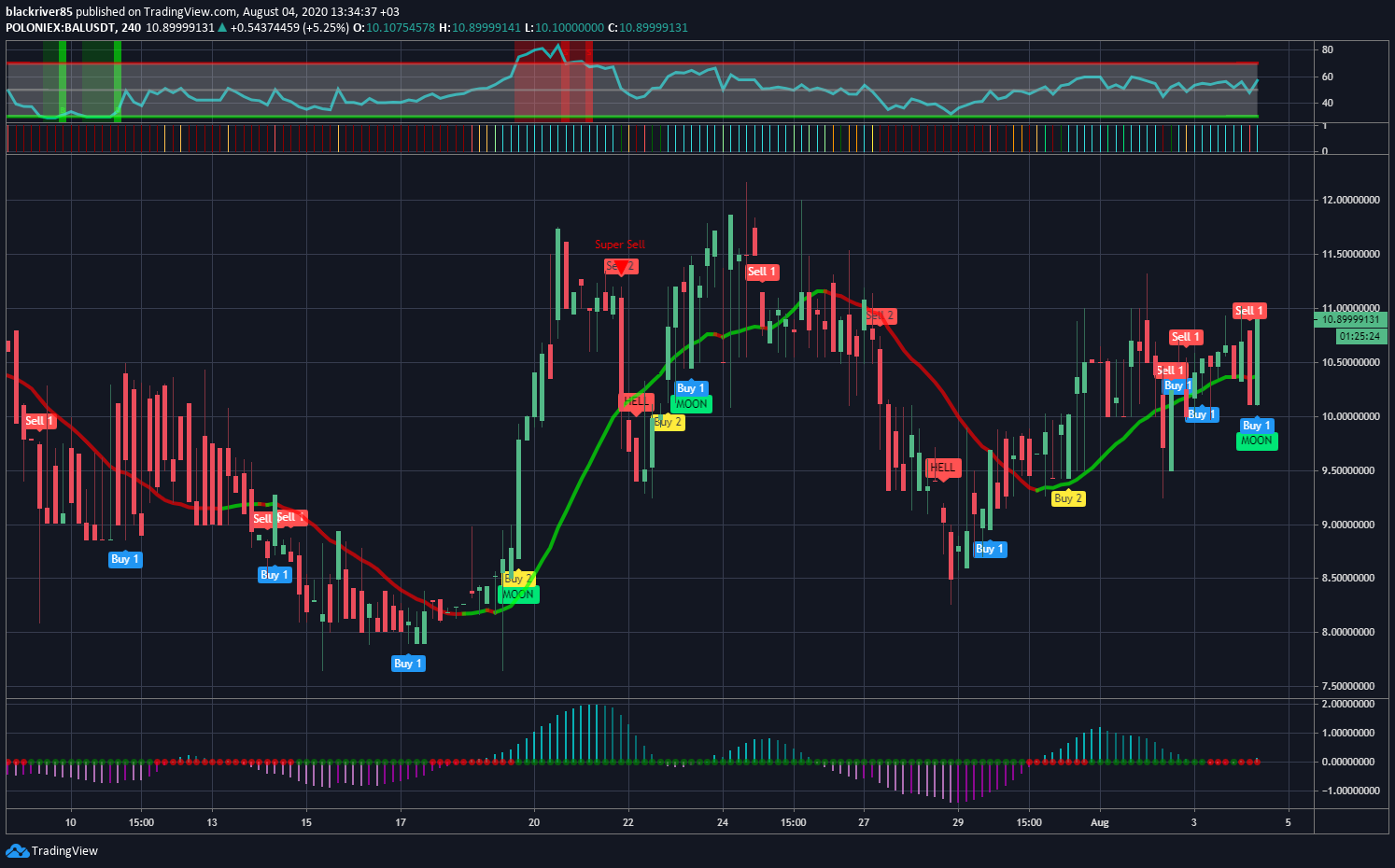Click the 12.00000000 price axis label
The width and height of the screenshot is (1395, 868).
coord(1351,200)
